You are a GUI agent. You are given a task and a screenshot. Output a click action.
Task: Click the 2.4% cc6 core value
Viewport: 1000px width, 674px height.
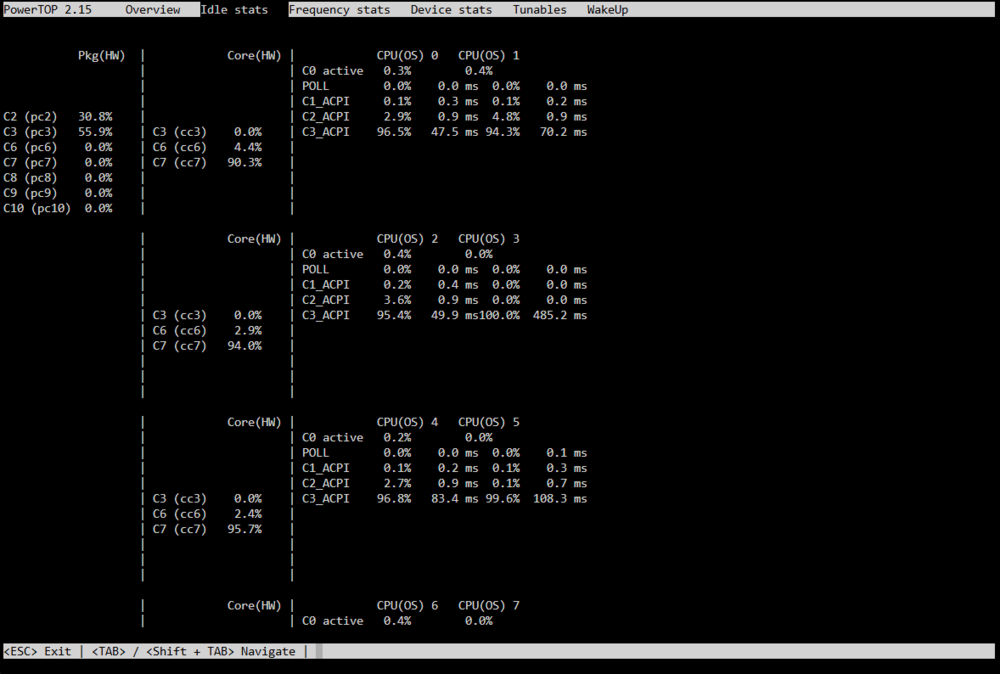247,514
